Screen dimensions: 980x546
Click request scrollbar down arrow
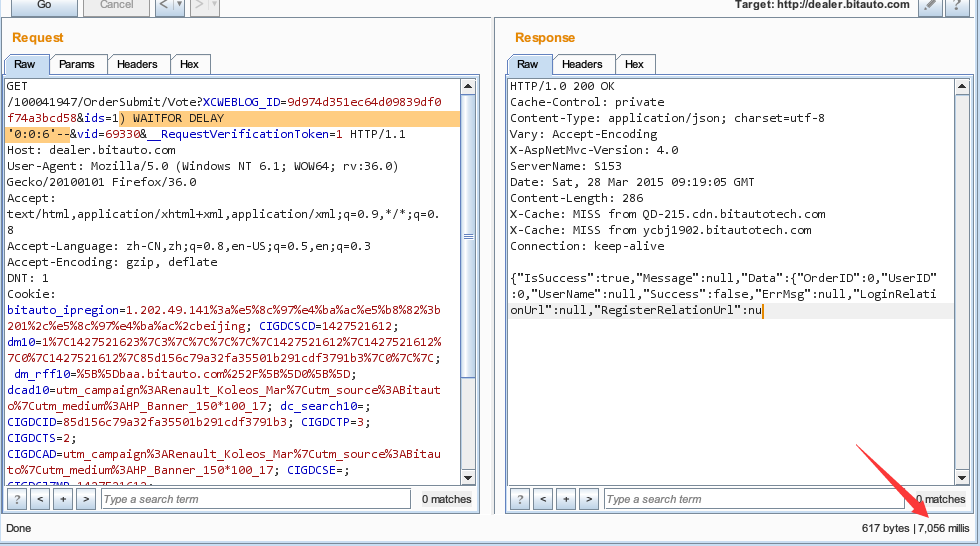click(x=468, y=478)
